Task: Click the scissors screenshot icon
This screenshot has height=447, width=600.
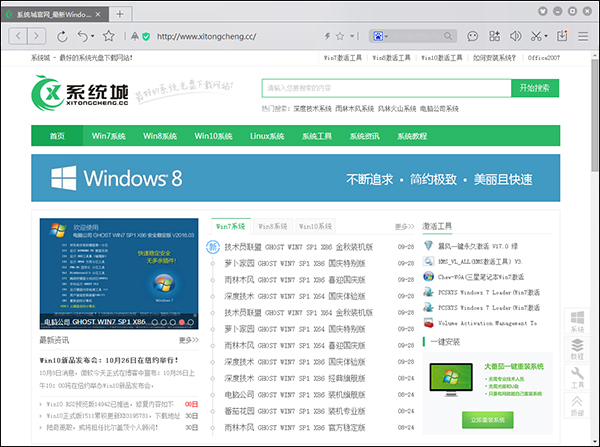Action: pyautogui.click(x=536, y=36)
